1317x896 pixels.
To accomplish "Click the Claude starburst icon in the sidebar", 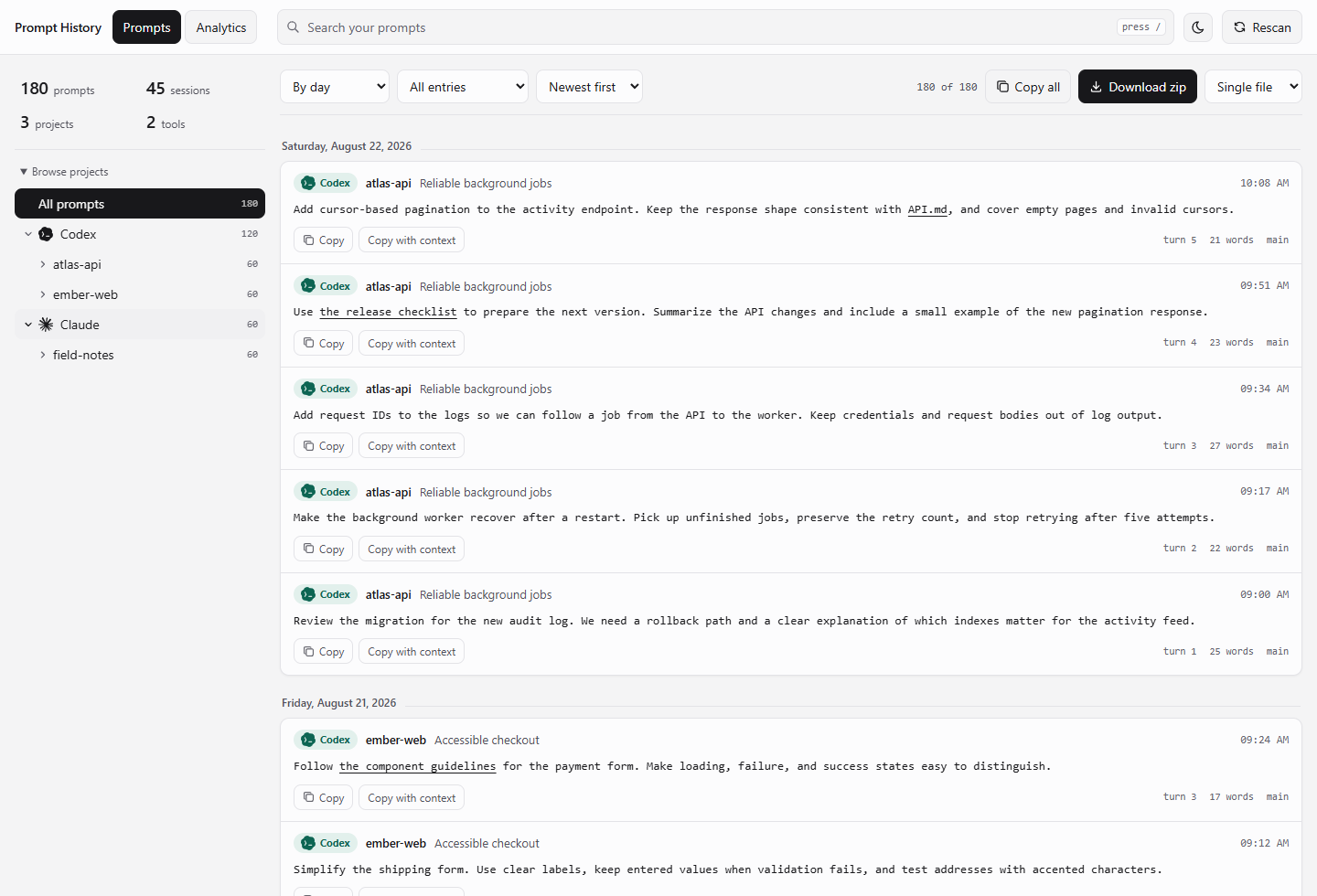I will (46, 325).
